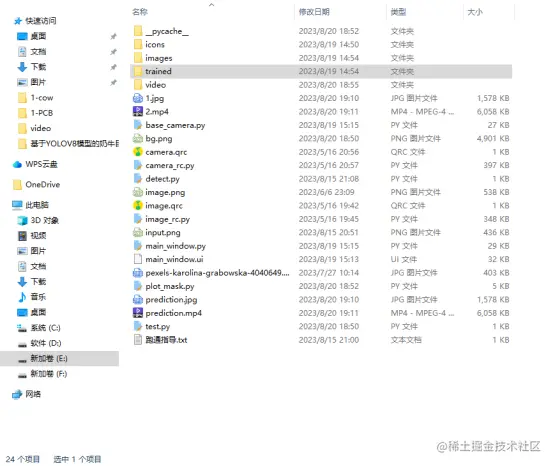
Task: Click the 文本文档 type cell
Action: click(406, 340)
